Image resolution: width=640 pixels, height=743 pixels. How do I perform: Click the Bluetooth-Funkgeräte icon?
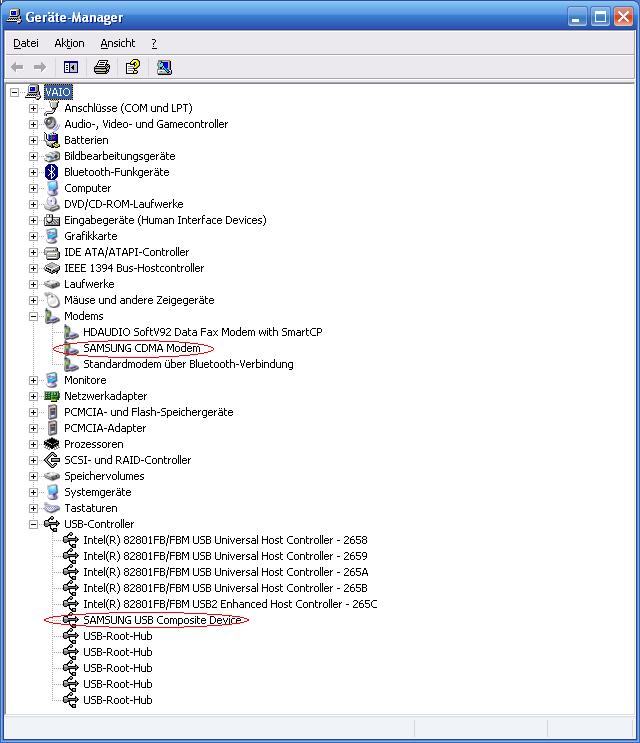coord(52,172)
